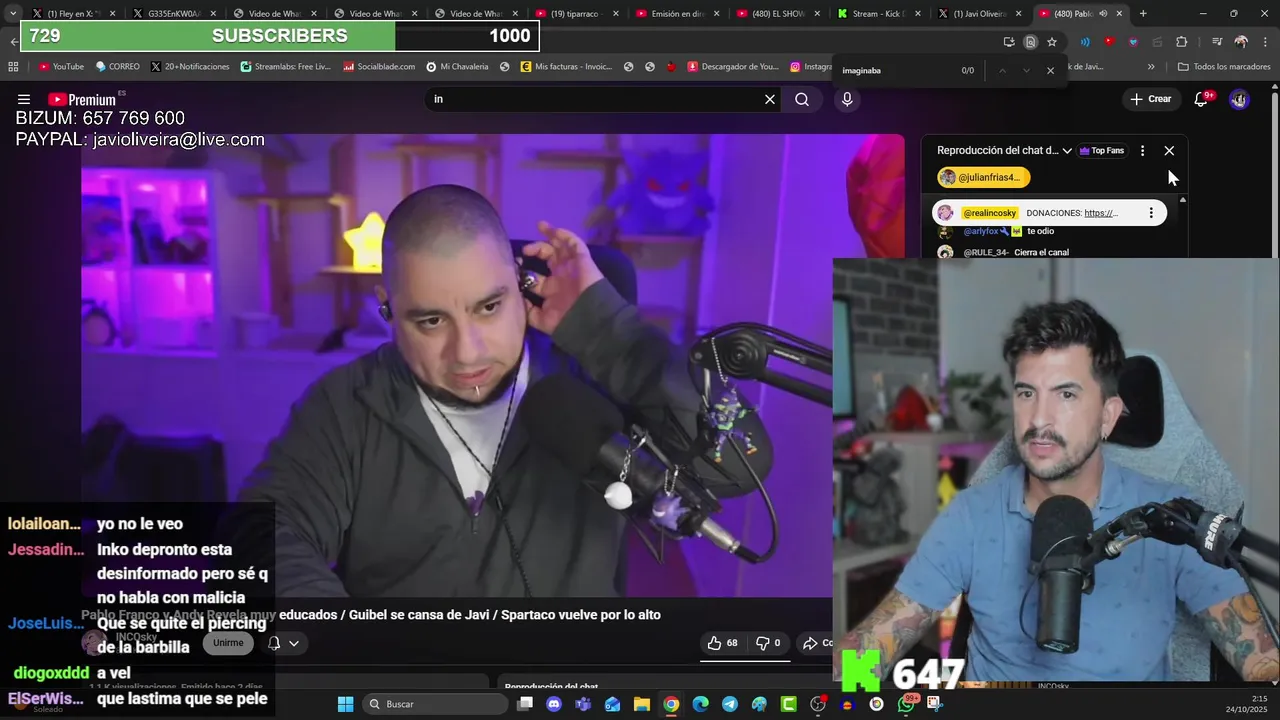This screenshot has height=720, width=1280.
Task: Focus the YouTube search input field
Action: (595, 99)
